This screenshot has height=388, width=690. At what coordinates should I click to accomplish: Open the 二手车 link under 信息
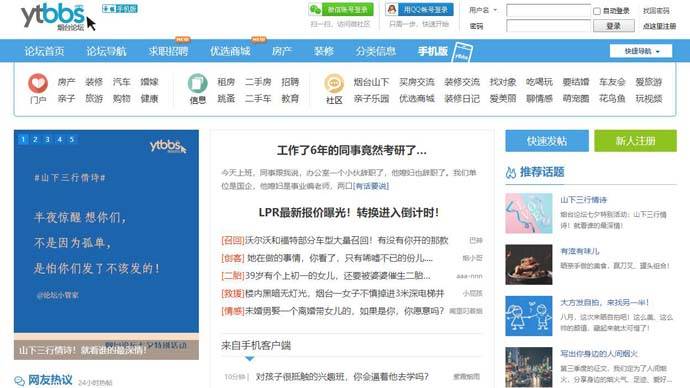click(x=258, y=99)
